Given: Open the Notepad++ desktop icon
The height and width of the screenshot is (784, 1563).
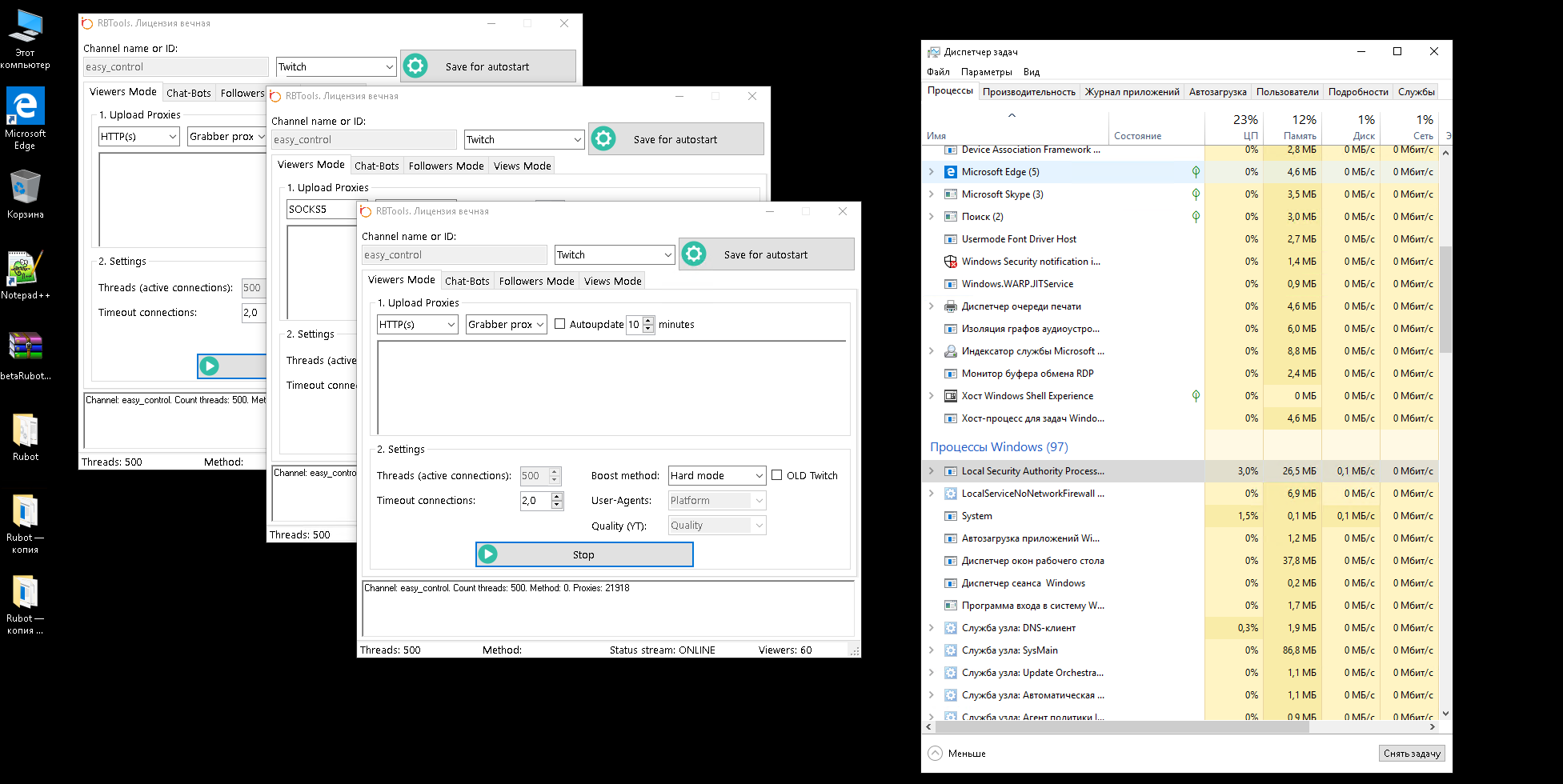Looking at the screenshot, I should coord(25,270).
